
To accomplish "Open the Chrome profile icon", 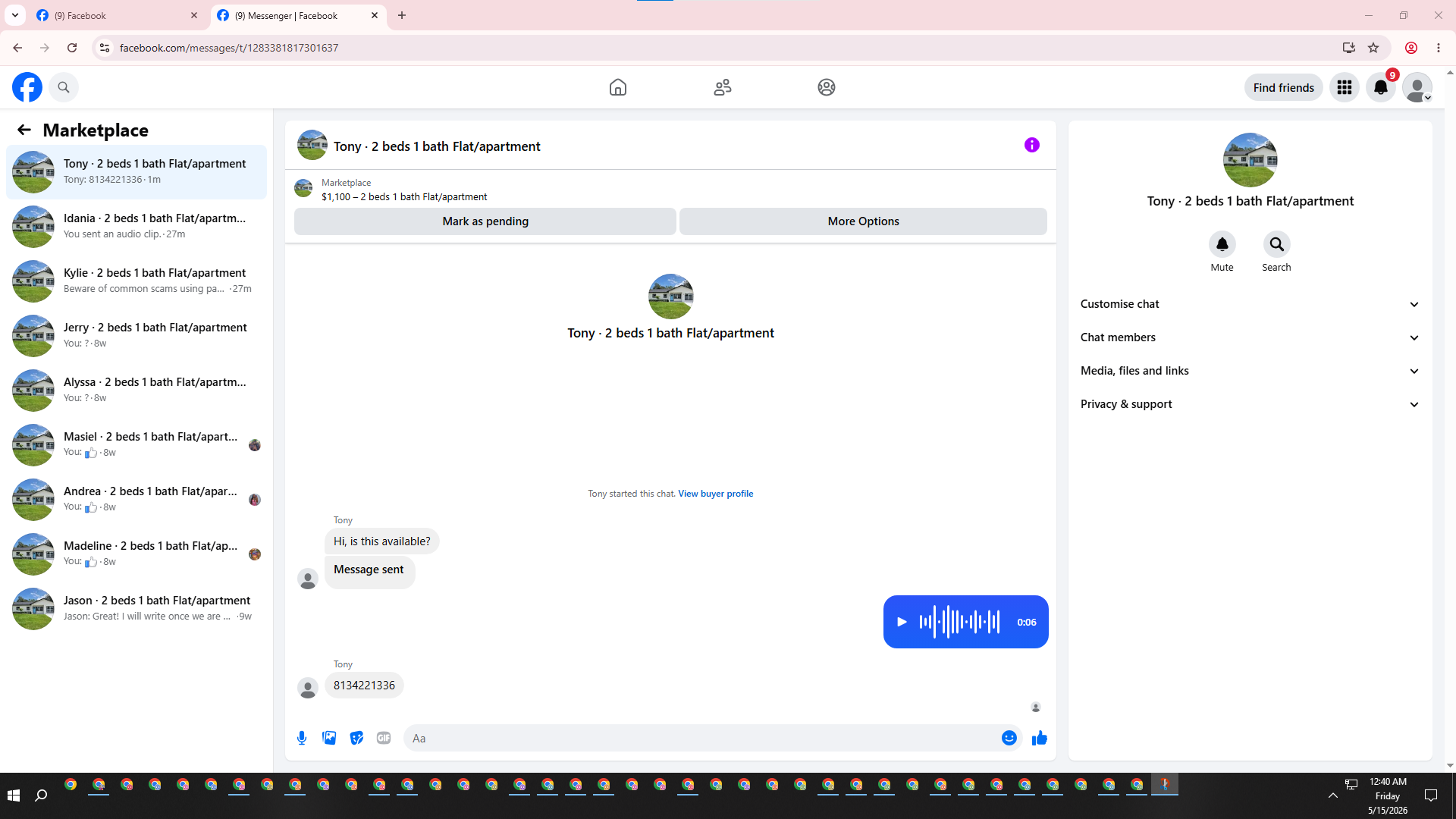I will [1411, 48].
